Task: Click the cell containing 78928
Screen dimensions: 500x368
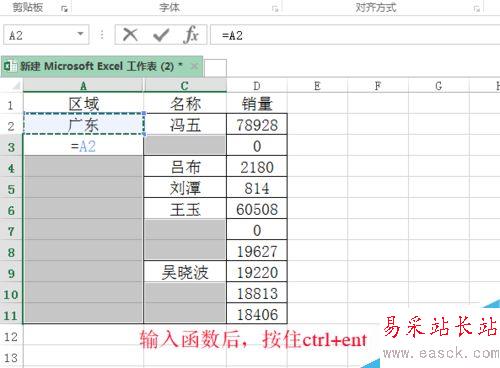Action: pyautogui.click(x=257, y=125)
